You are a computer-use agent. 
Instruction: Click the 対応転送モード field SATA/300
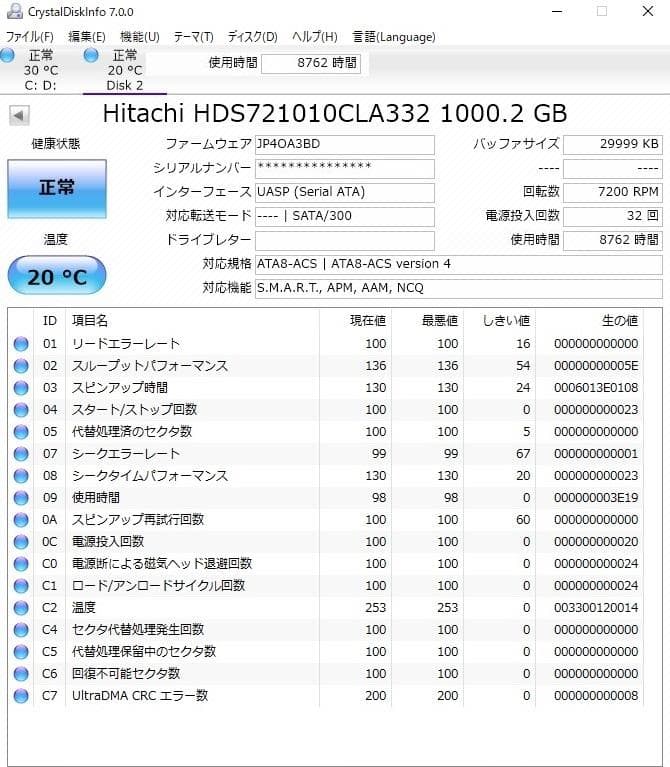345,217
